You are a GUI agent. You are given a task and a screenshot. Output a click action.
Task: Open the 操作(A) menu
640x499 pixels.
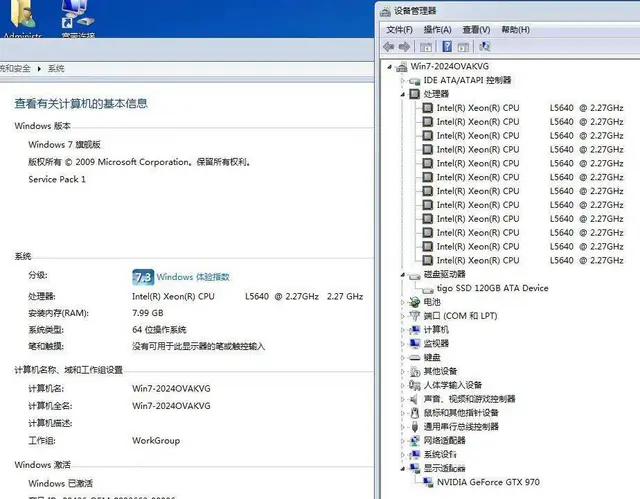437,30
